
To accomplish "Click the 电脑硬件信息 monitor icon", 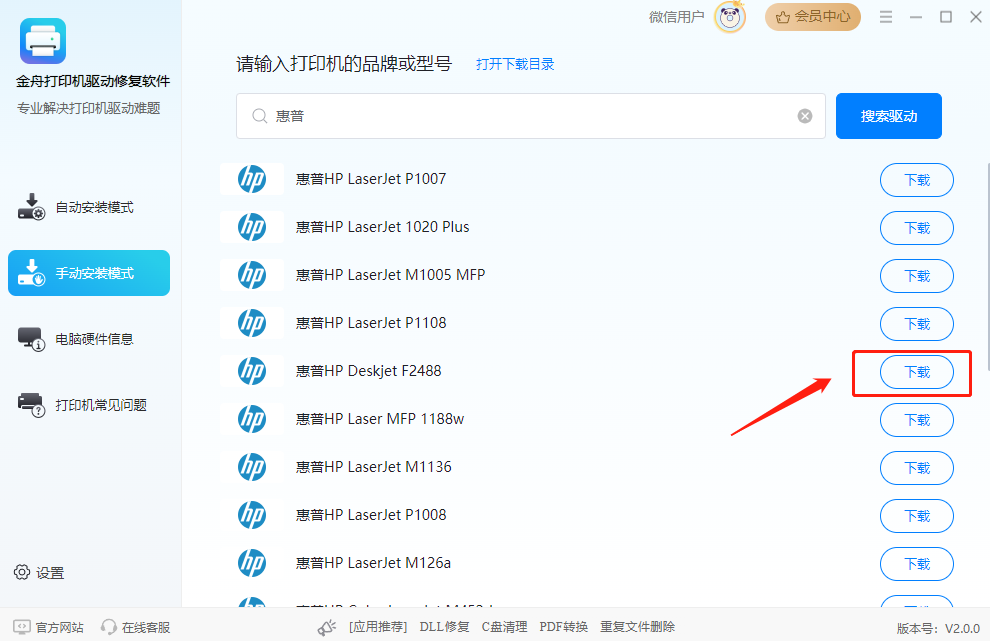I will (31, 339).
